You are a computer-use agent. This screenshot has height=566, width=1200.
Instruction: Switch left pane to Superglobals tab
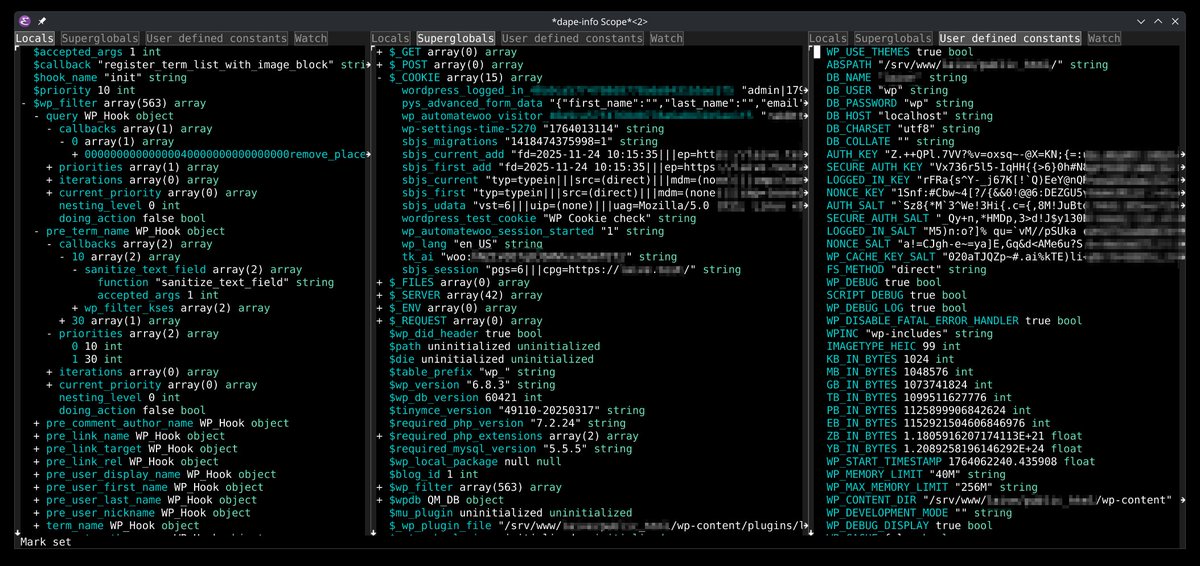click(98, 39)
